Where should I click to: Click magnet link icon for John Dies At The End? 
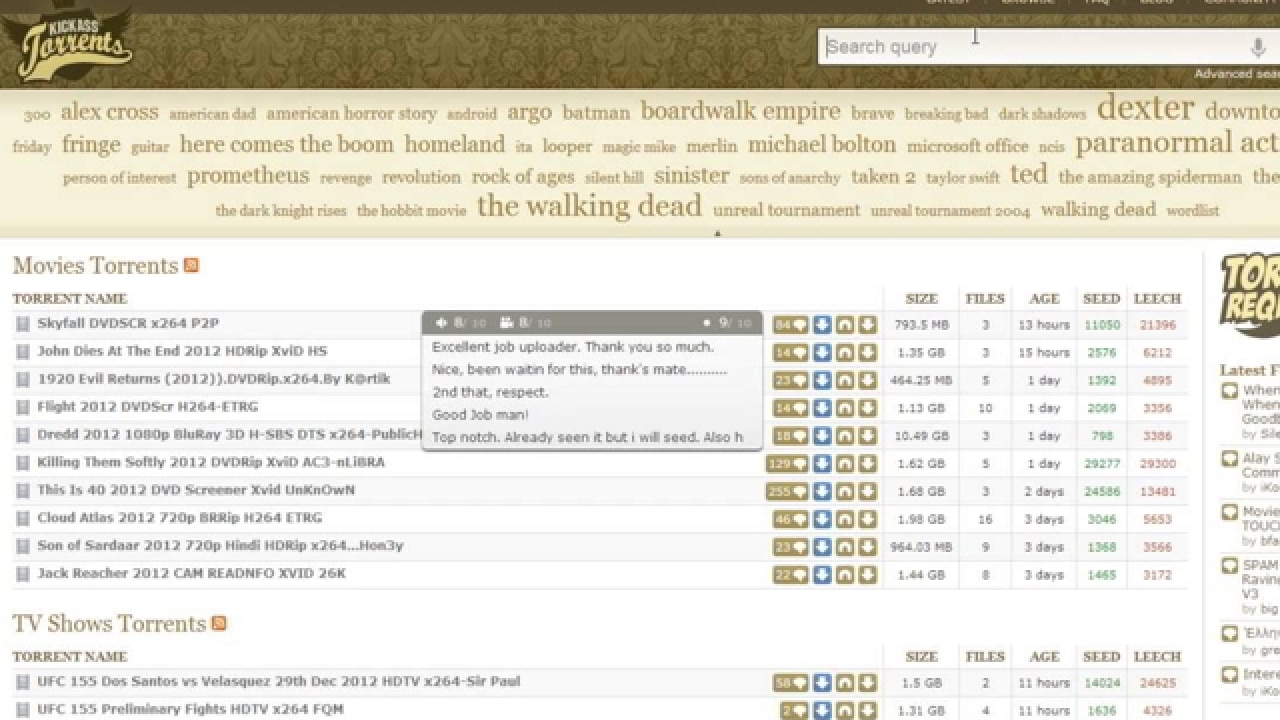pyautogui.click(x=845, y=352)
